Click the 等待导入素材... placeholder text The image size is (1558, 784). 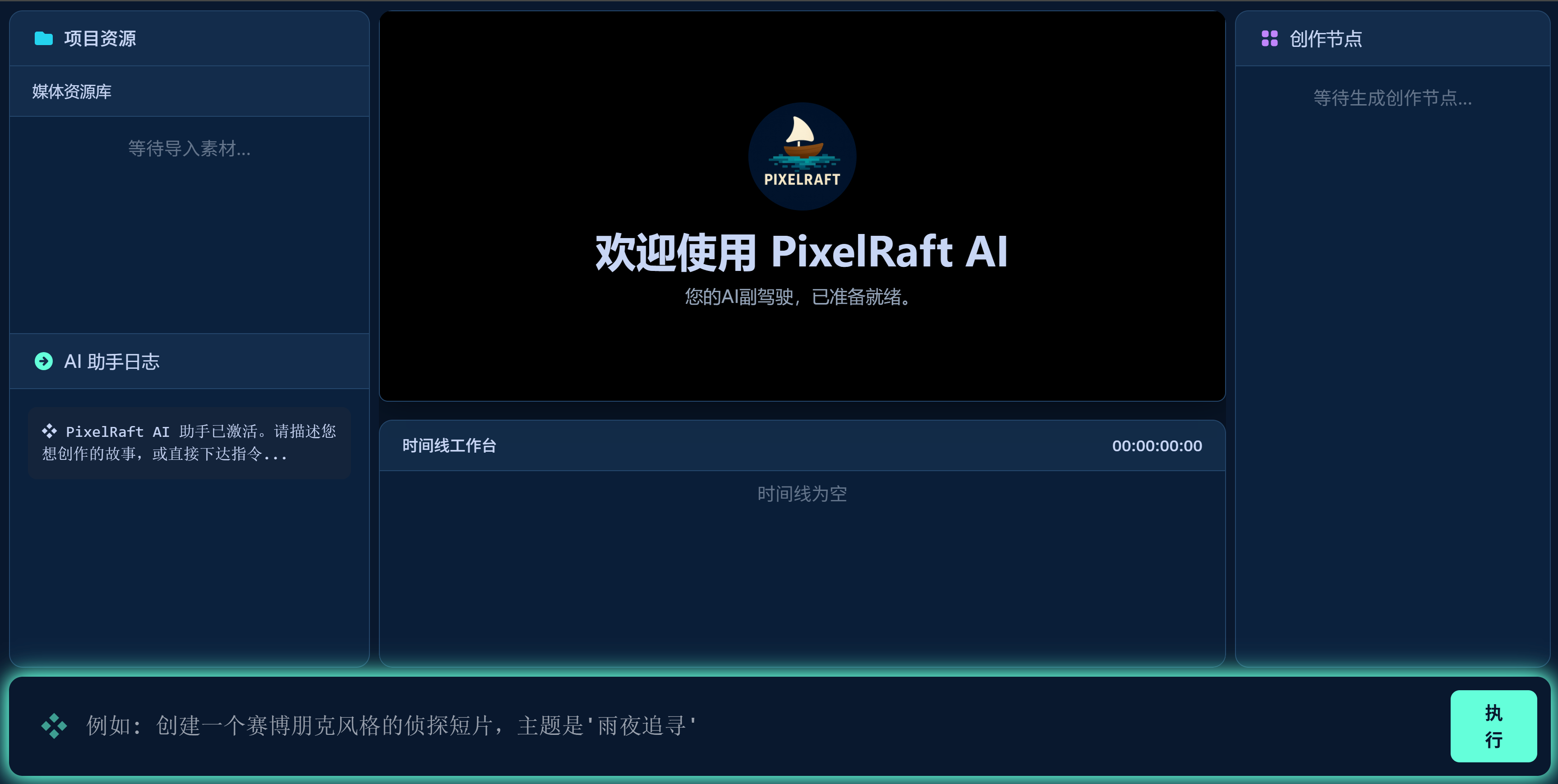(189, 148)
